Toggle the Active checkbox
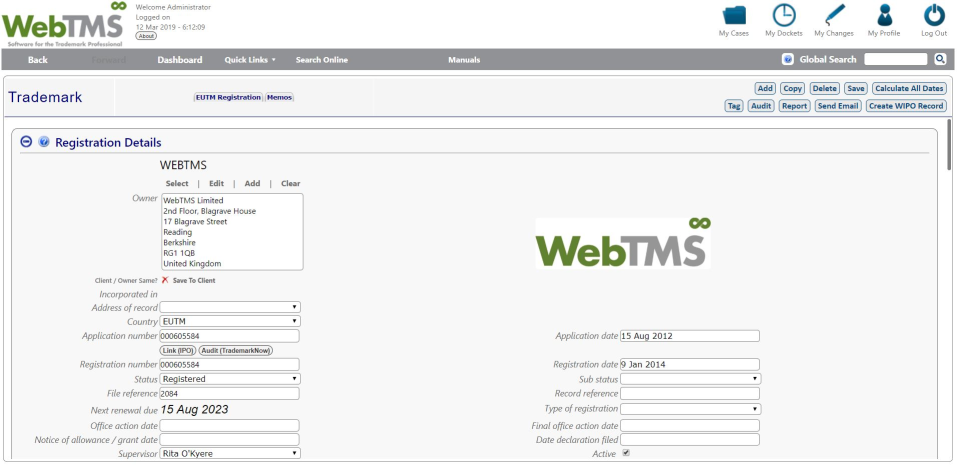The width and height of the screenshot is (960, 466). [626, 453]
